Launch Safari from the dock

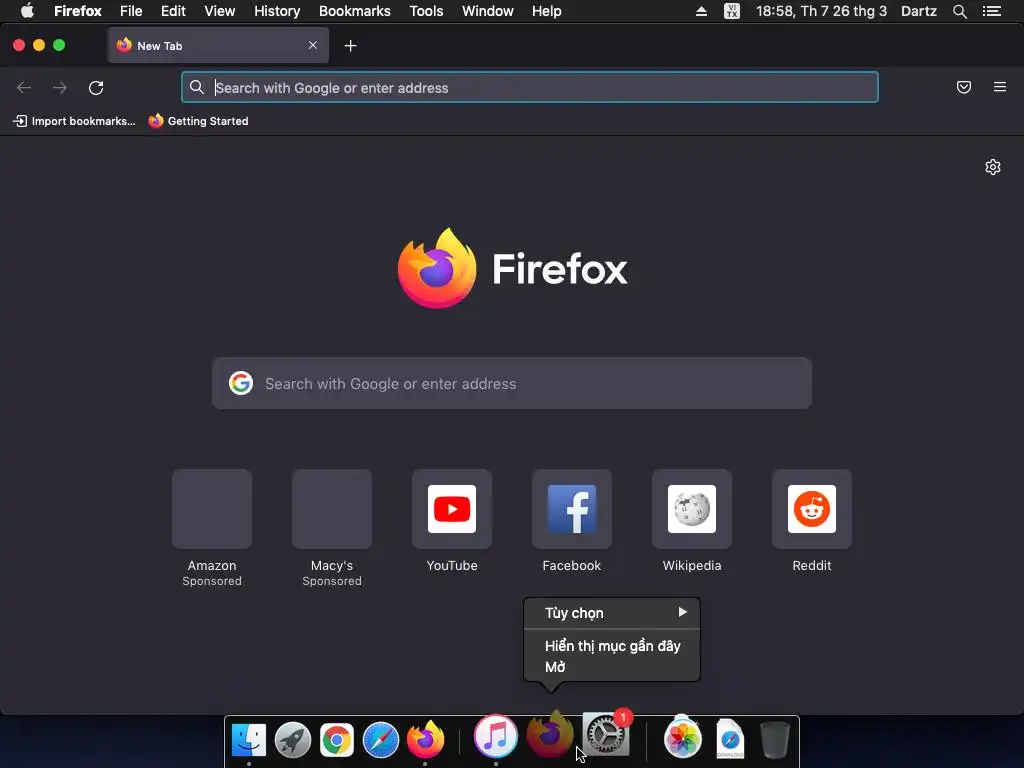pyautogui.click(x=381, y=740)
